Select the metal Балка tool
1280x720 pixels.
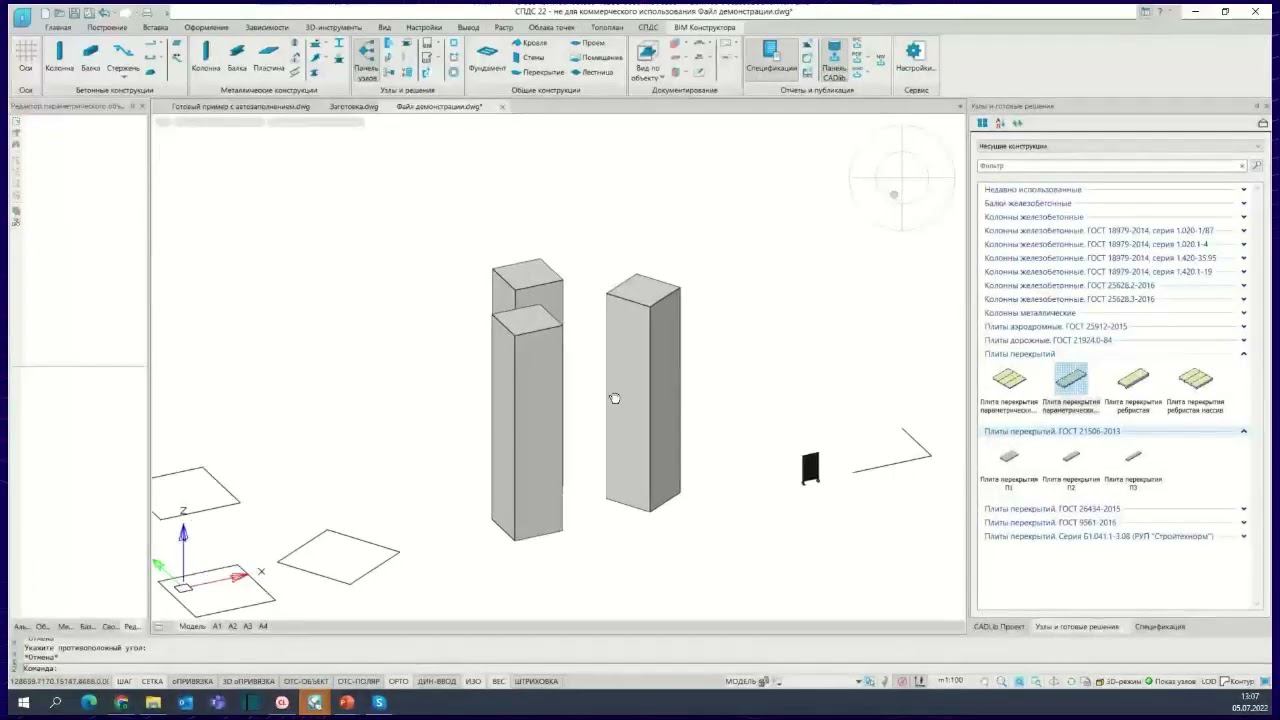(x=237, y=56)
